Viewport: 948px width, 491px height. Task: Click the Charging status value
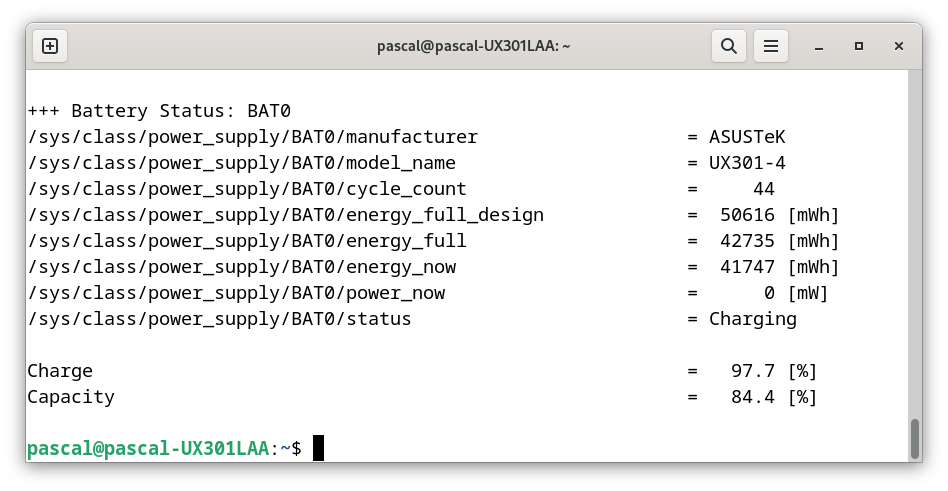click(x=753, y=319)
